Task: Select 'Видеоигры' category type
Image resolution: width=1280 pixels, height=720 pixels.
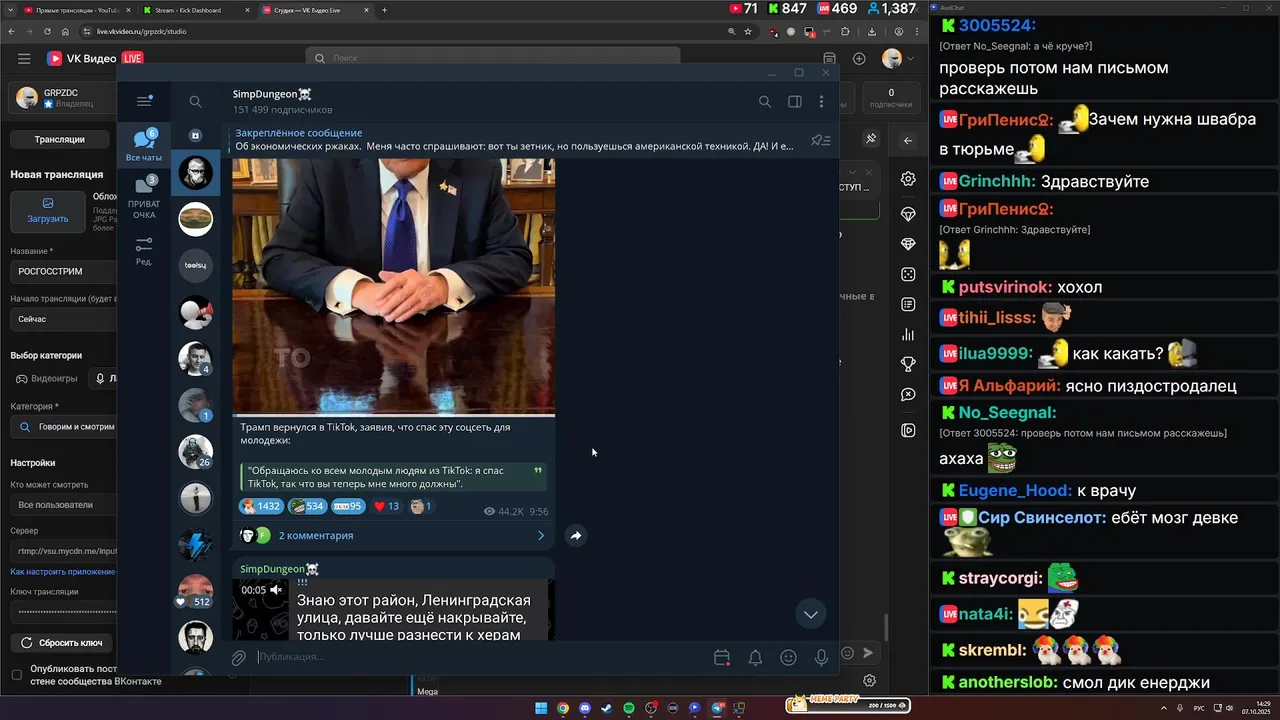Action: (46, 379)
